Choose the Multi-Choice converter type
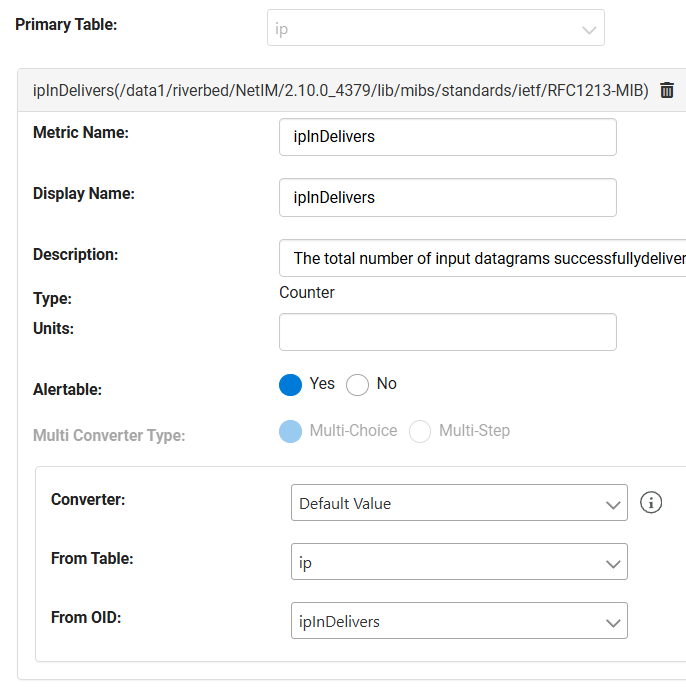The image size is (686, 687). click(290, 431)
